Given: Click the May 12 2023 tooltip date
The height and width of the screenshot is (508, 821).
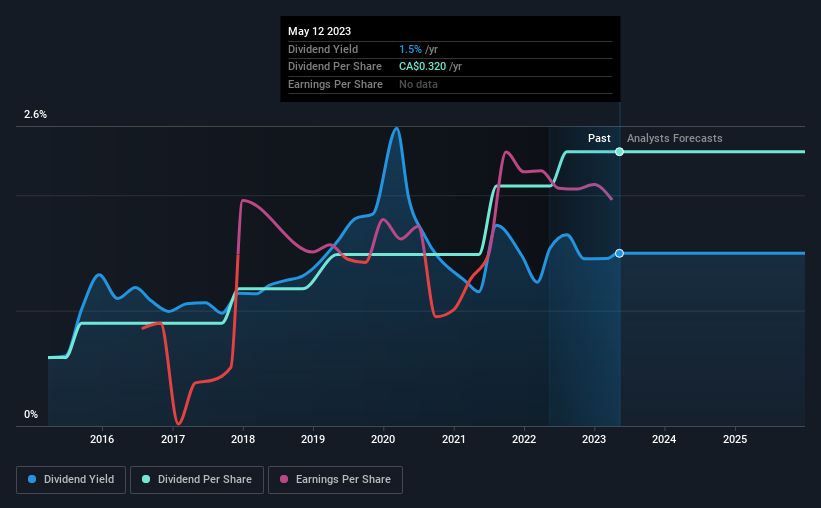Looking at the screenshot, I should click(x=319, y=31).
